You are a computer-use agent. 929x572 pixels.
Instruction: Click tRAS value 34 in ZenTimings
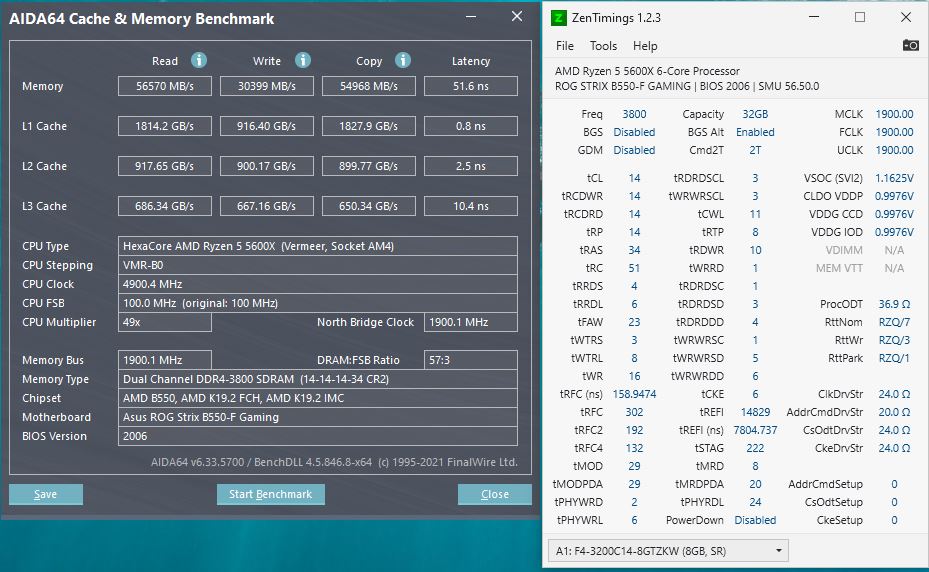tap(634, 250)
